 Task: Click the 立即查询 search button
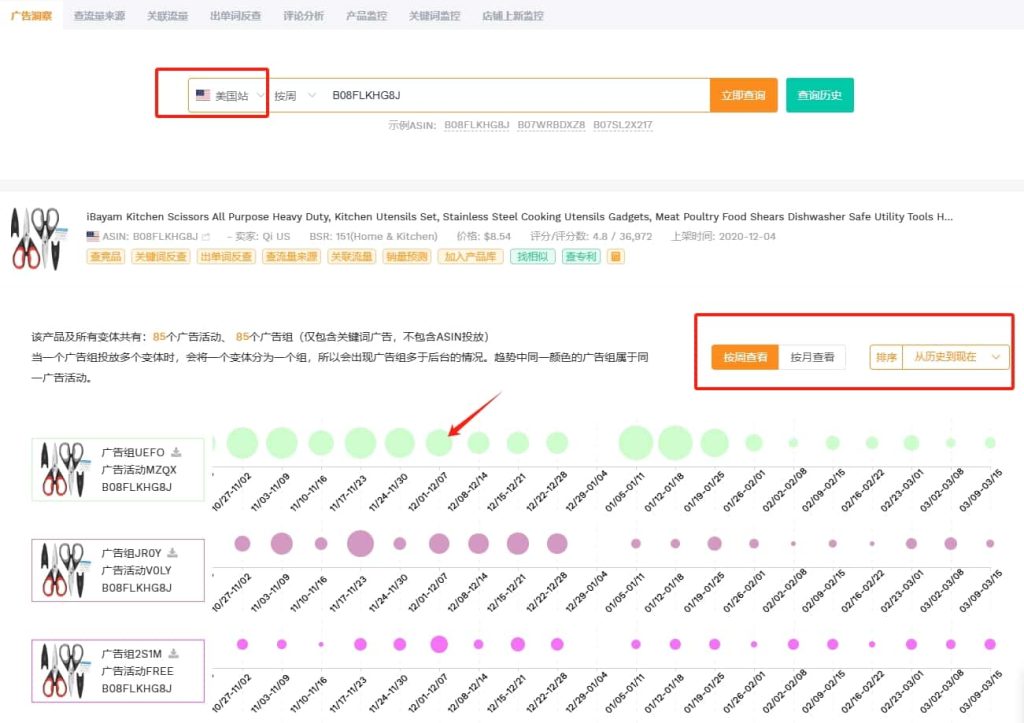(743, 96)
